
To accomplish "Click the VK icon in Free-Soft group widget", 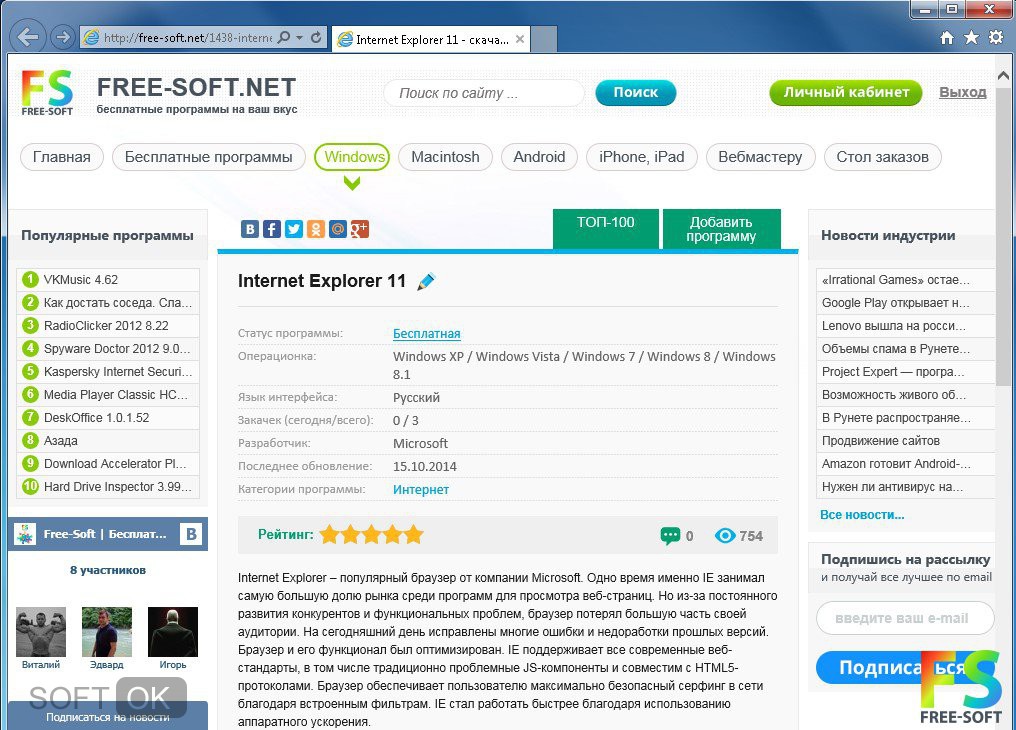I will click(x=191, y=534).
